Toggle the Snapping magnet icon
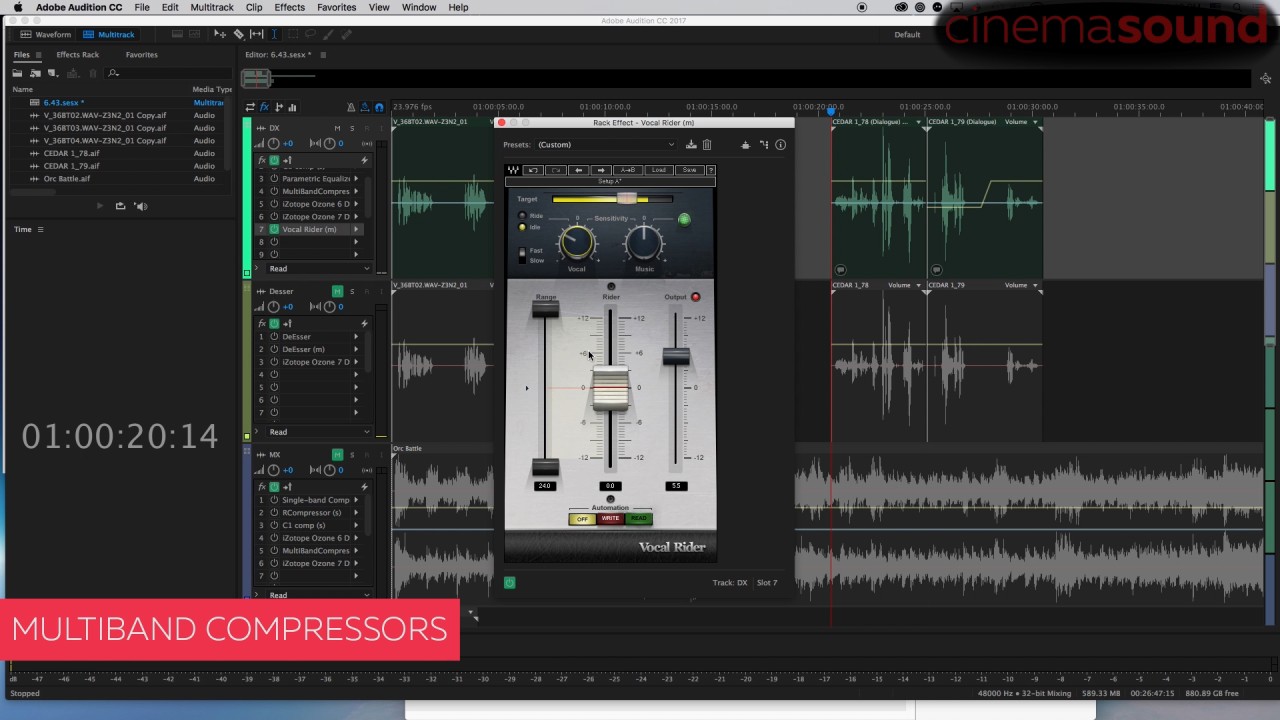1280x720 pixels. point(379,107)
